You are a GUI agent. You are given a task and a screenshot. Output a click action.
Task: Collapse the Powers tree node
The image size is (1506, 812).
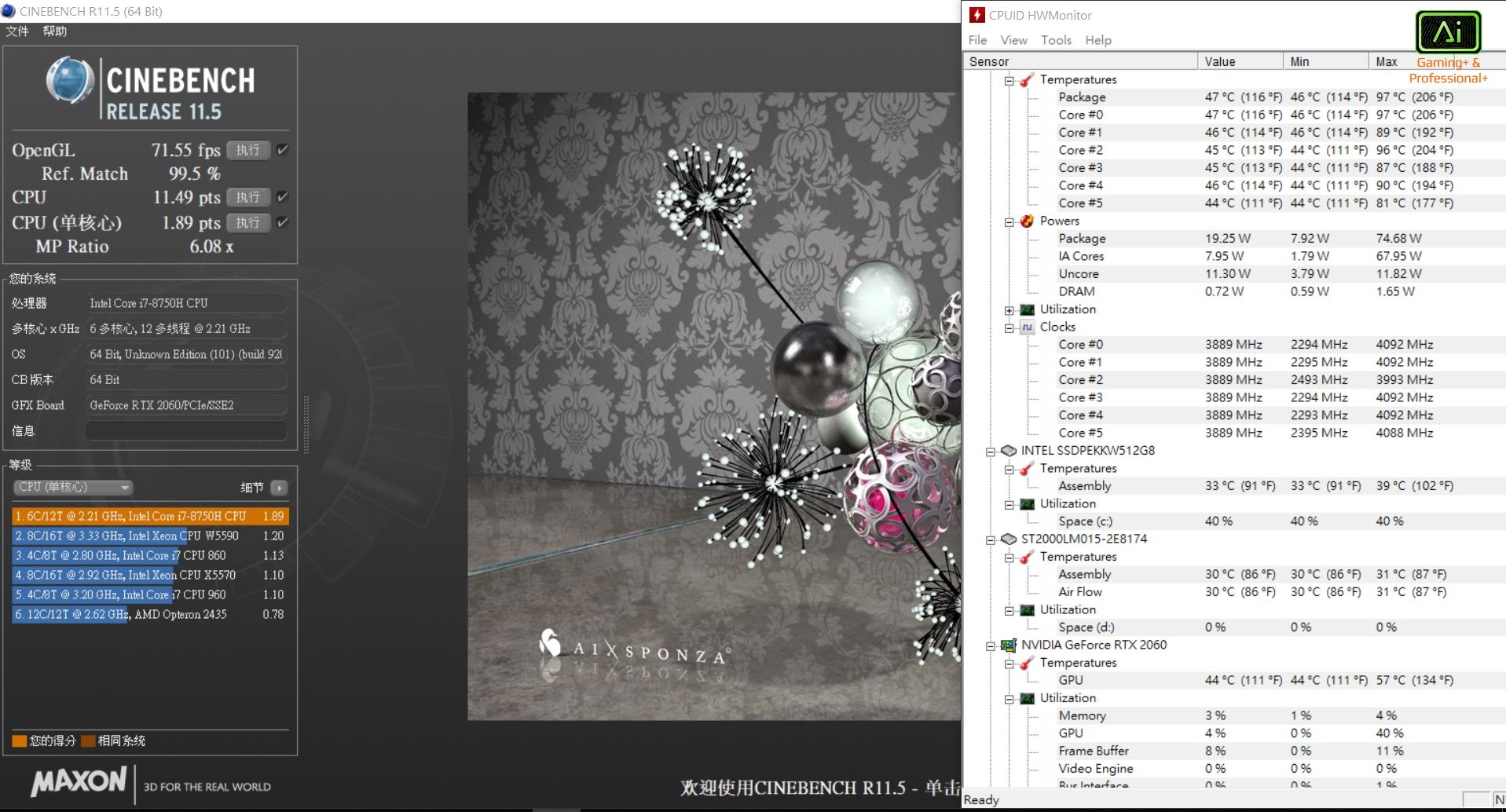pyautogui.click(x=1009, y=221)
